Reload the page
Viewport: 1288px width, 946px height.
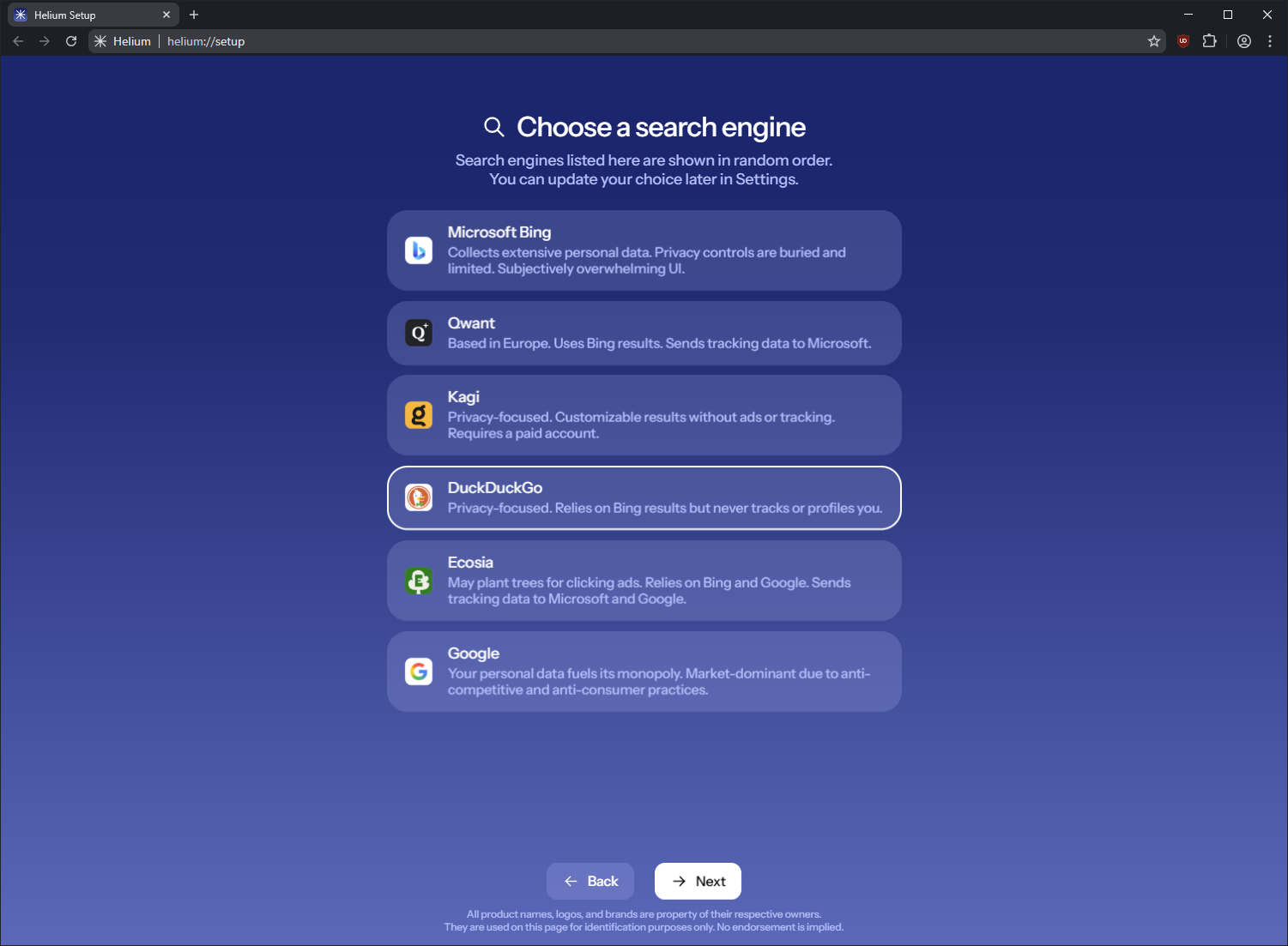[71, 40]
